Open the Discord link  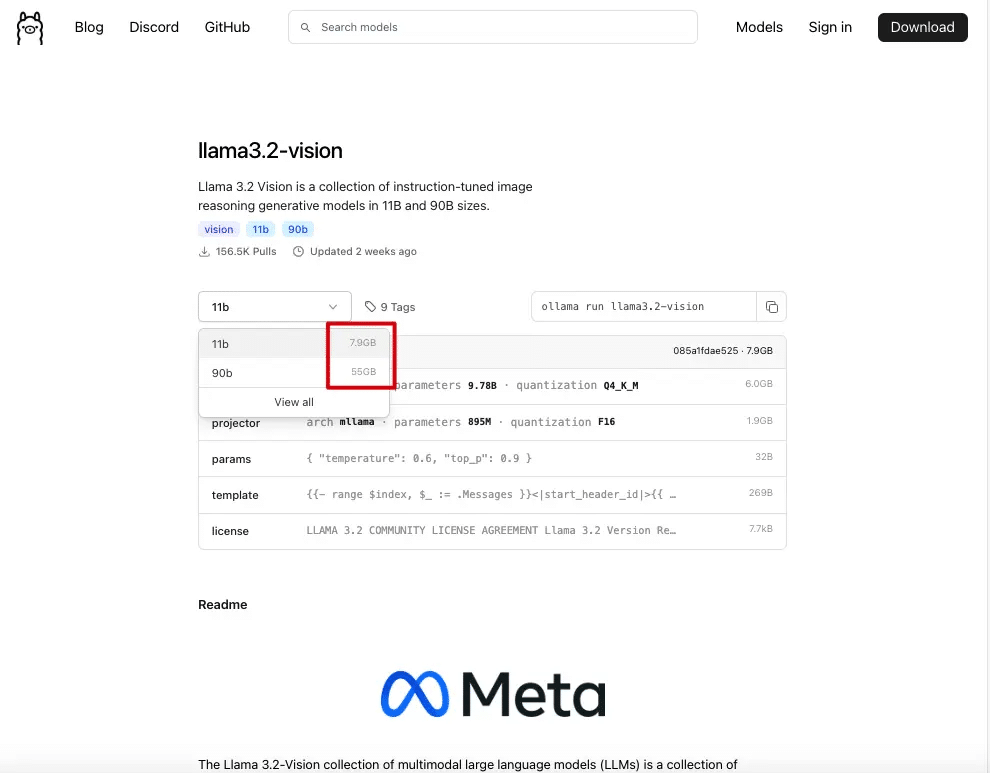(154, 27)
